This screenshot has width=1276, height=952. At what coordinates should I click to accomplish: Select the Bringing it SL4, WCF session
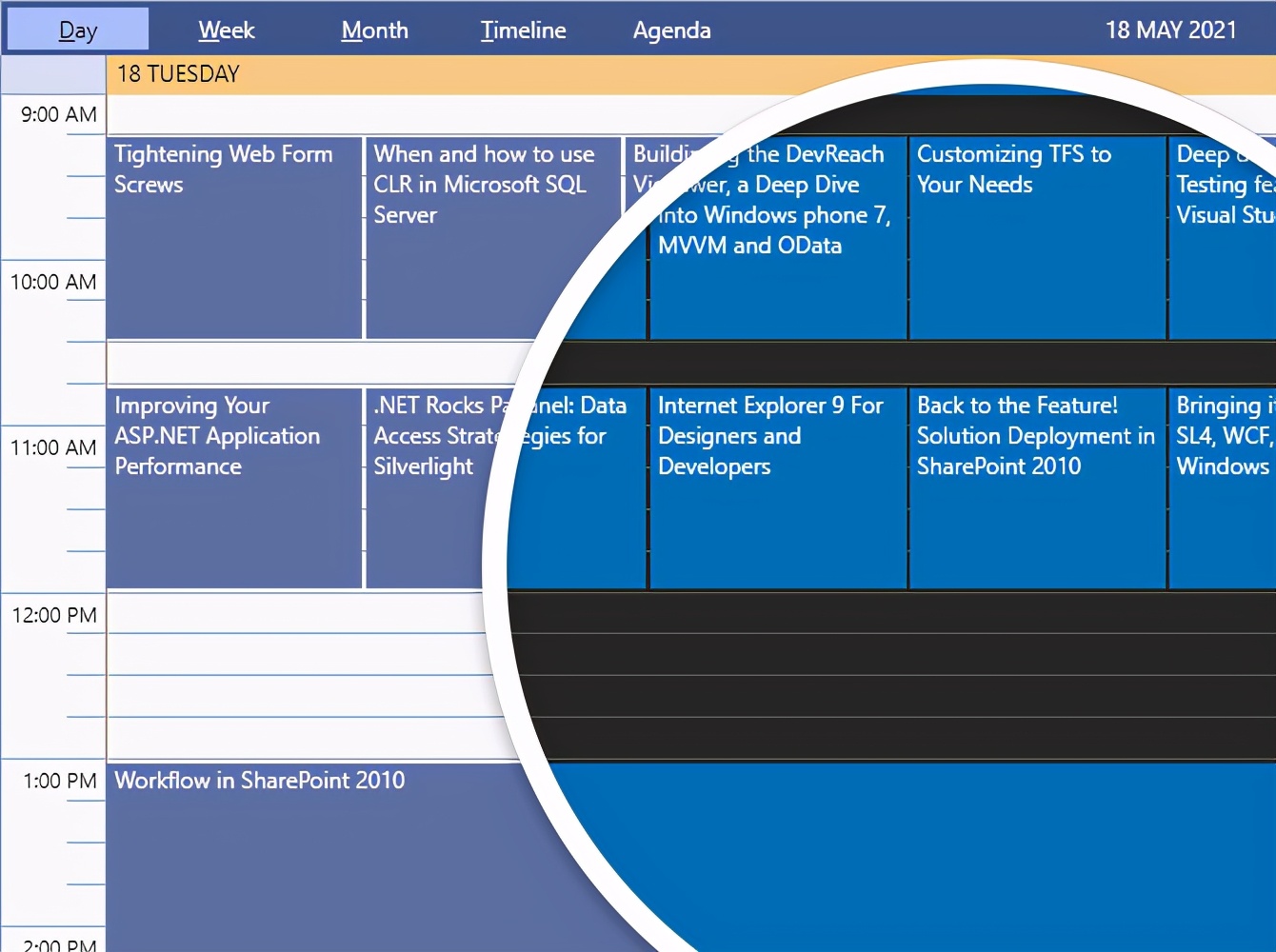click(1224, 486)
